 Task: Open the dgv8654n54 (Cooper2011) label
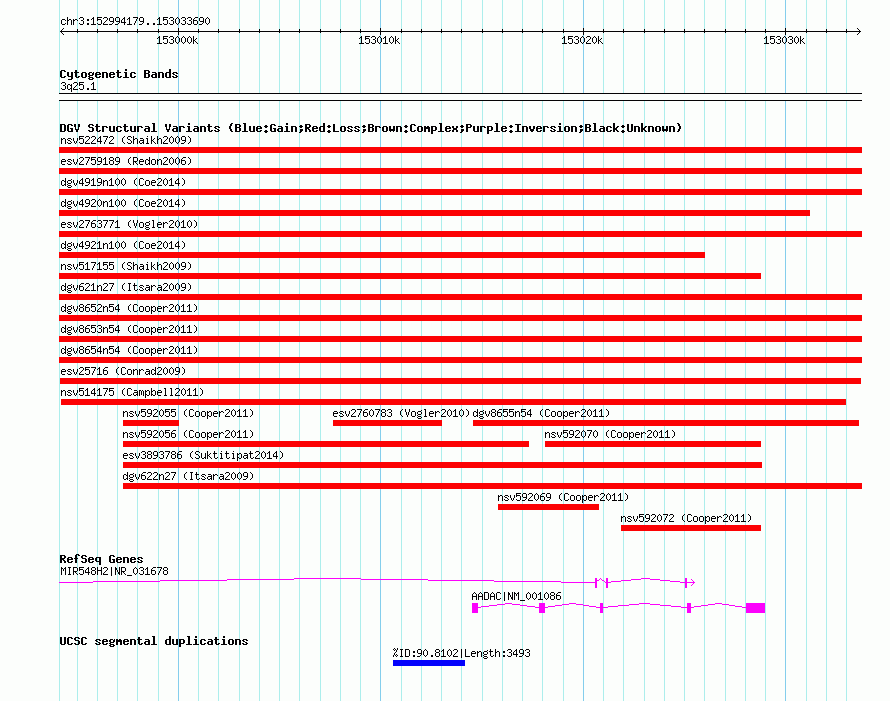tap(129, 350)
